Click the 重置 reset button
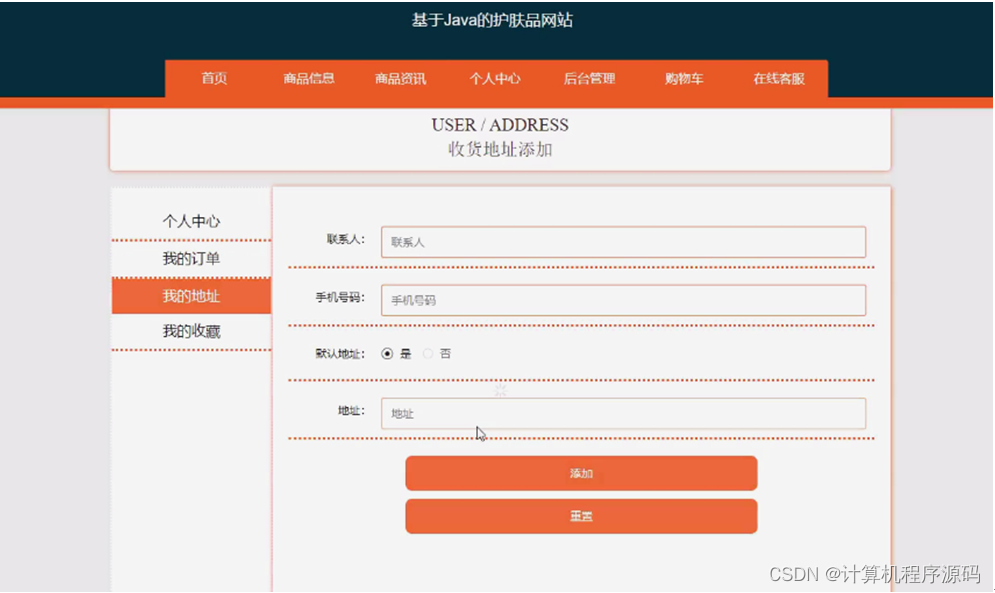The image size is (995, 593). tap(580, 516)
